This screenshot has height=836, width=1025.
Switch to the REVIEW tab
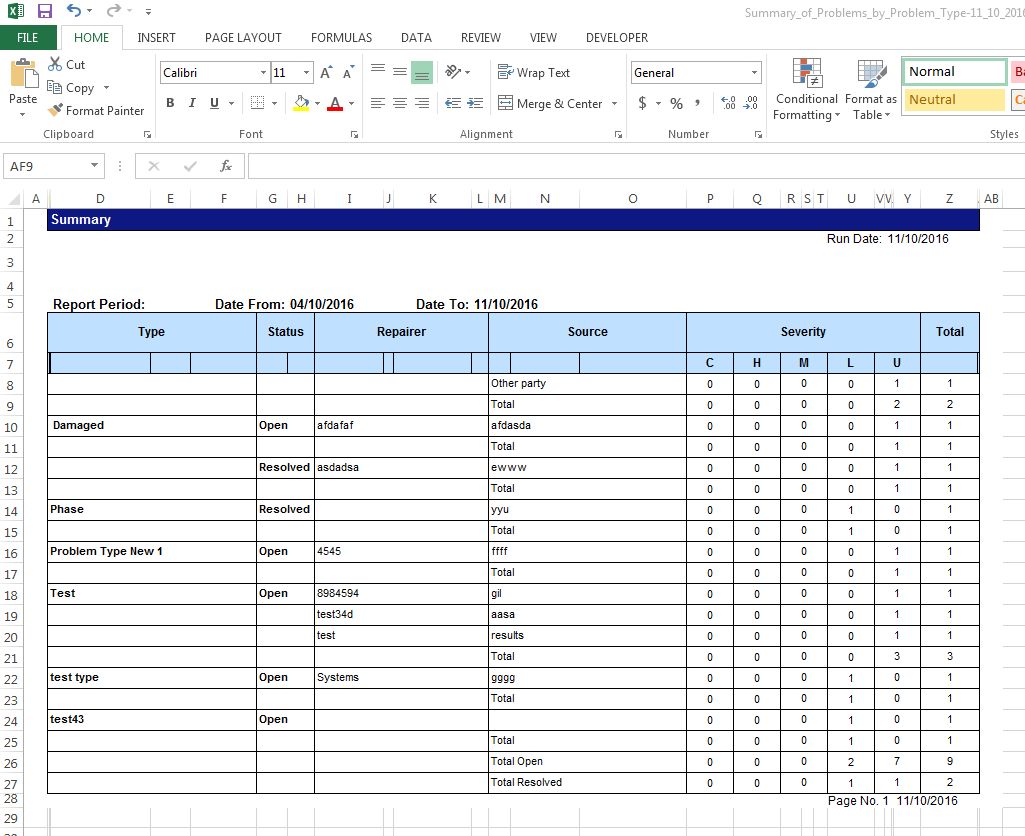coord(480,37)
